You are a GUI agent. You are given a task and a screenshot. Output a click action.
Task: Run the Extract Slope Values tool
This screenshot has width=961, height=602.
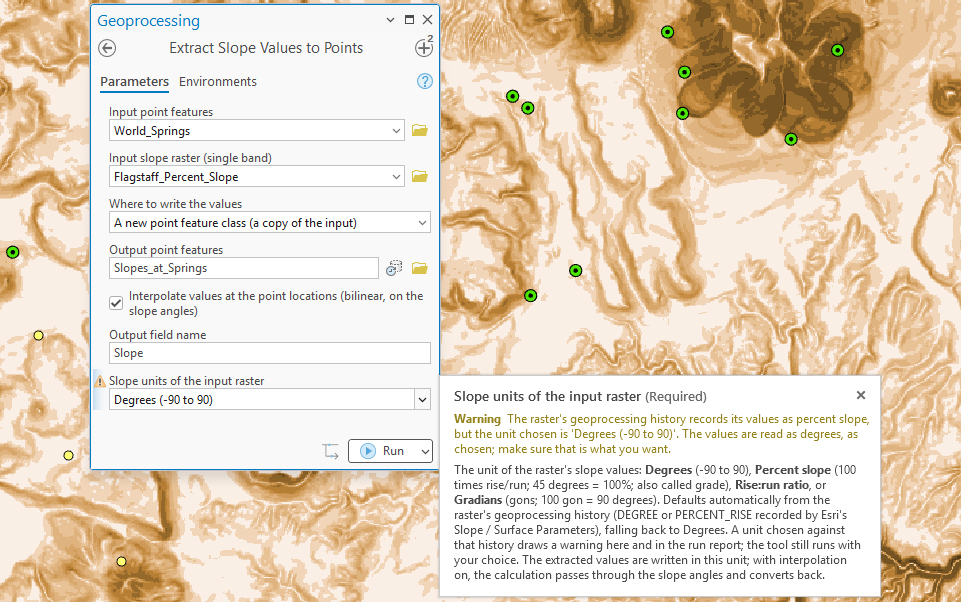[x=383, y=451]
